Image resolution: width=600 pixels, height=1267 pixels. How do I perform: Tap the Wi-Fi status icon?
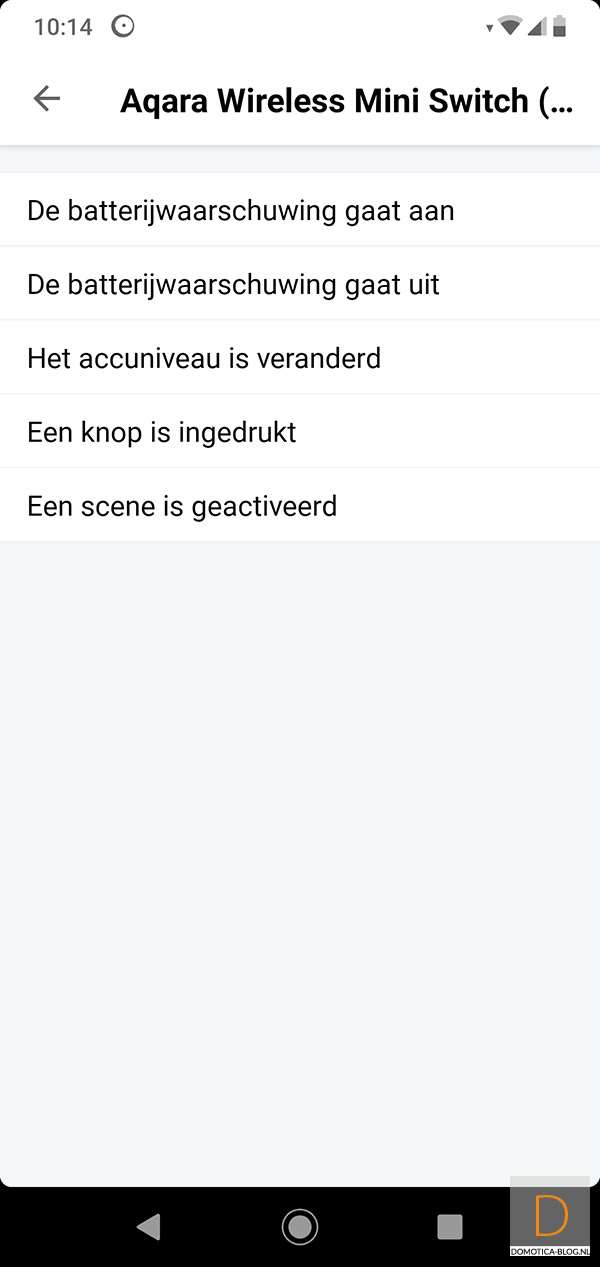510,27
